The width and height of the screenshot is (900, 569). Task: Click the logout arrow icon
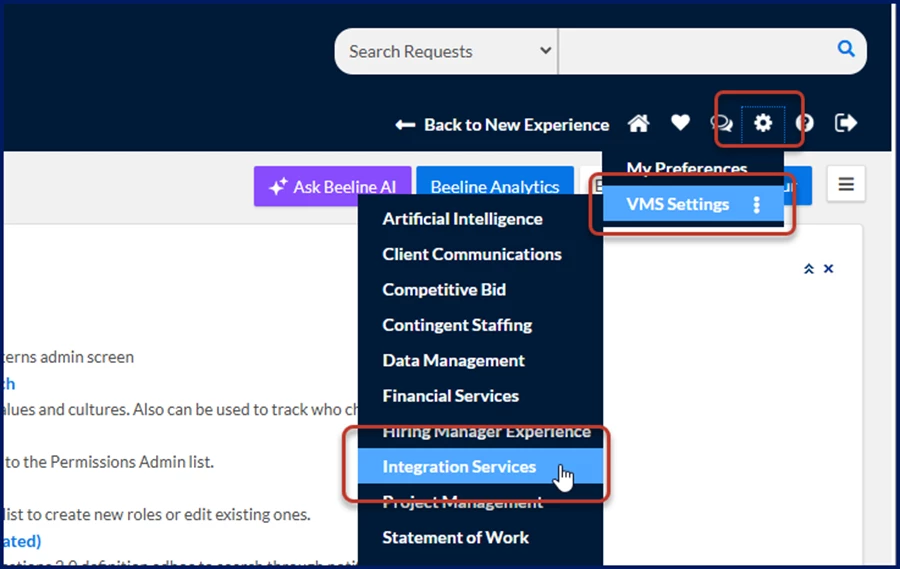click(845, 123)
